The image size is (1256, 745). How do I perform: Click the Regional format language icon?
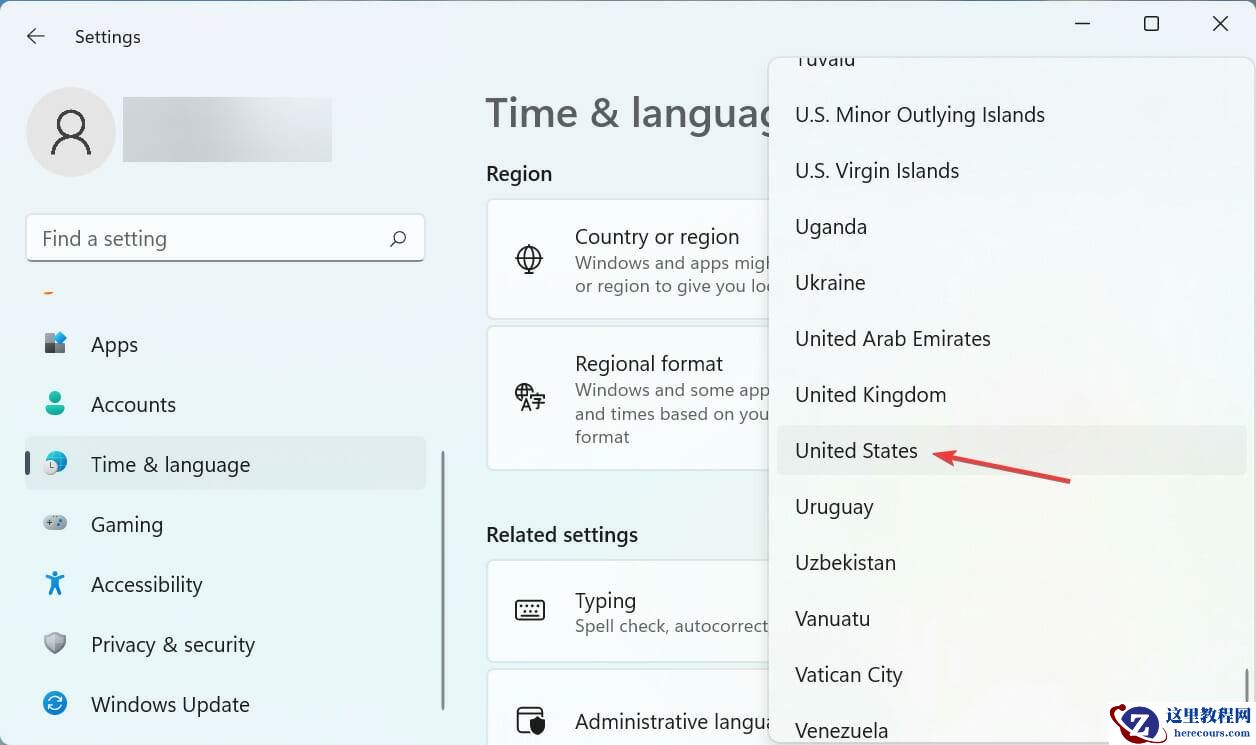tap(529, 397)
